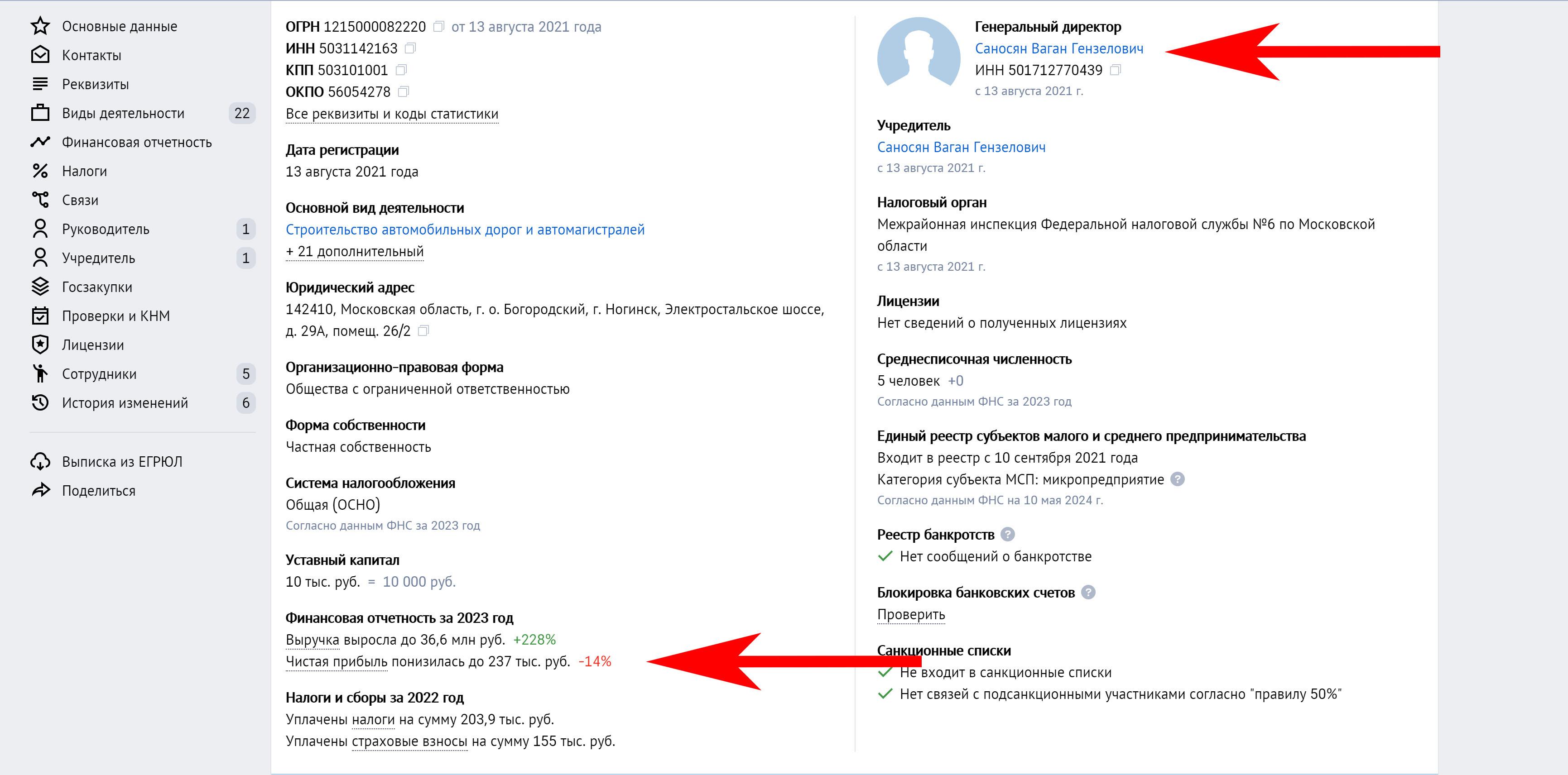Copy the ОГРН number with copy icon
The width and height of the screenshot is (1568, 775).
[438, 27]
